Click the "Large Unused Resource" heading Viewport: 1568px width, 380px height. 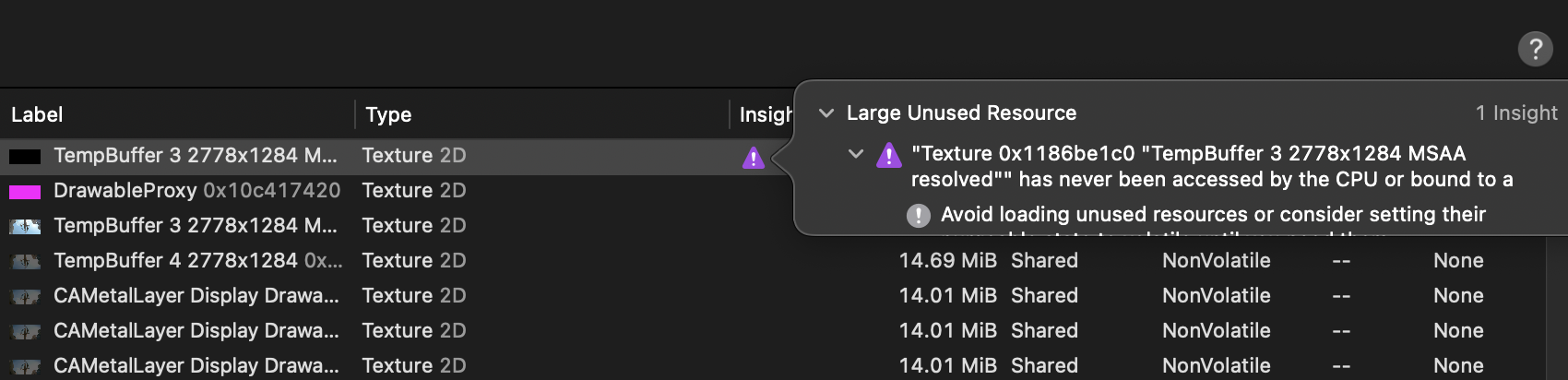click(x=961, y=113)
